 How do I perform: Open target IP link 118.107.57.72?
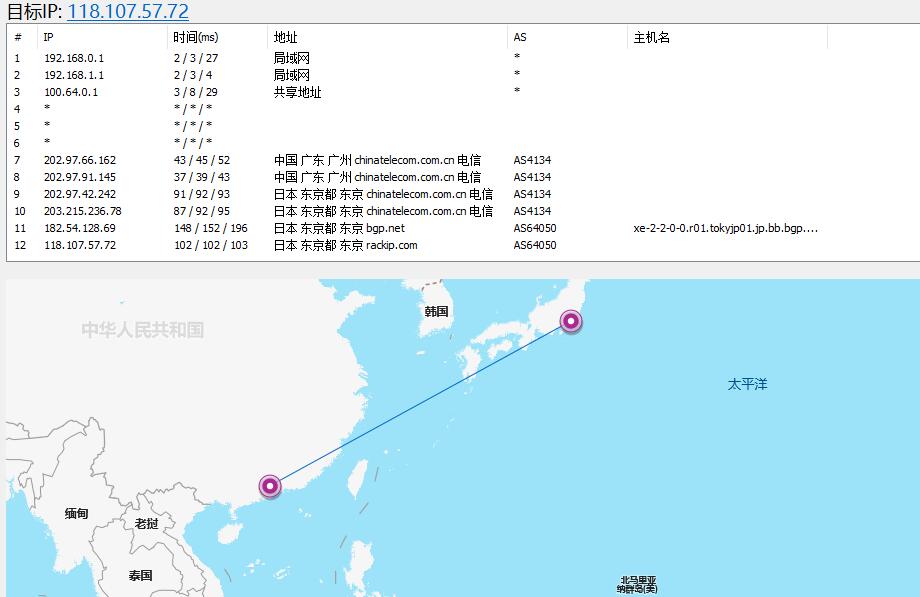tap(128, 11)
